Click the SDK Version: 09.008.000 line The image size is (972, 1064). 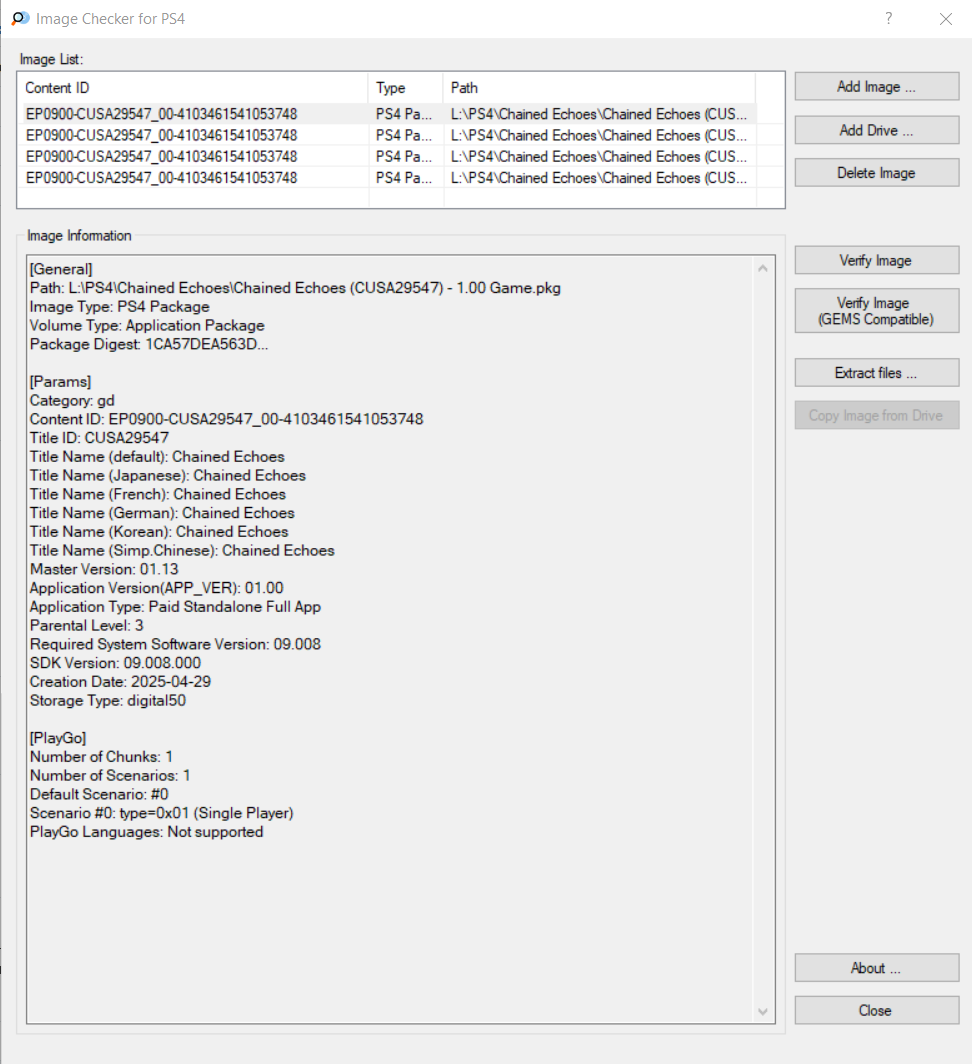coord(115,663)
